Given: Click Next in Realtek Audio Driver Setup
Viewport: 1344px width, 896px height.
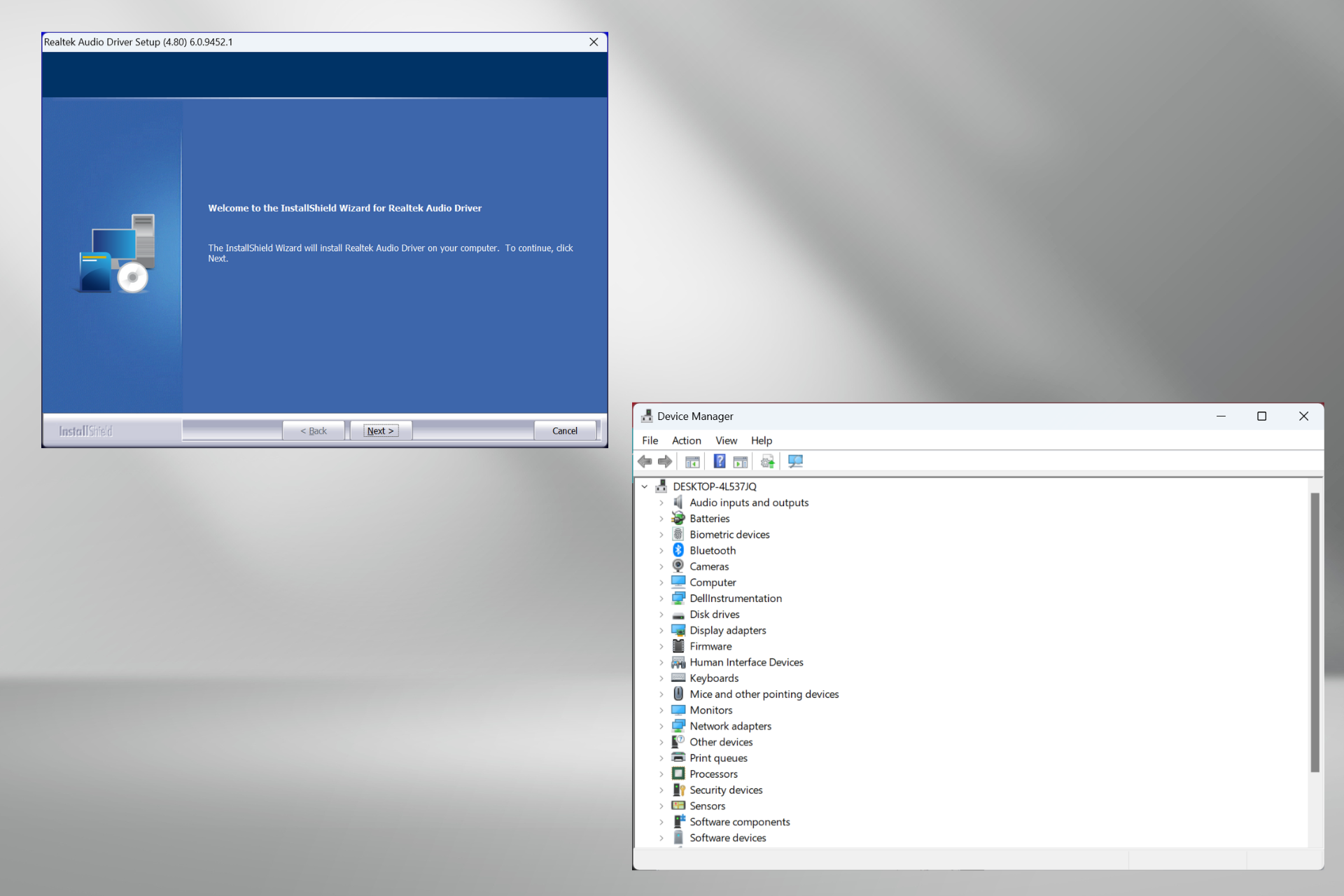Looking at the screenshot, I should (381, 430).
